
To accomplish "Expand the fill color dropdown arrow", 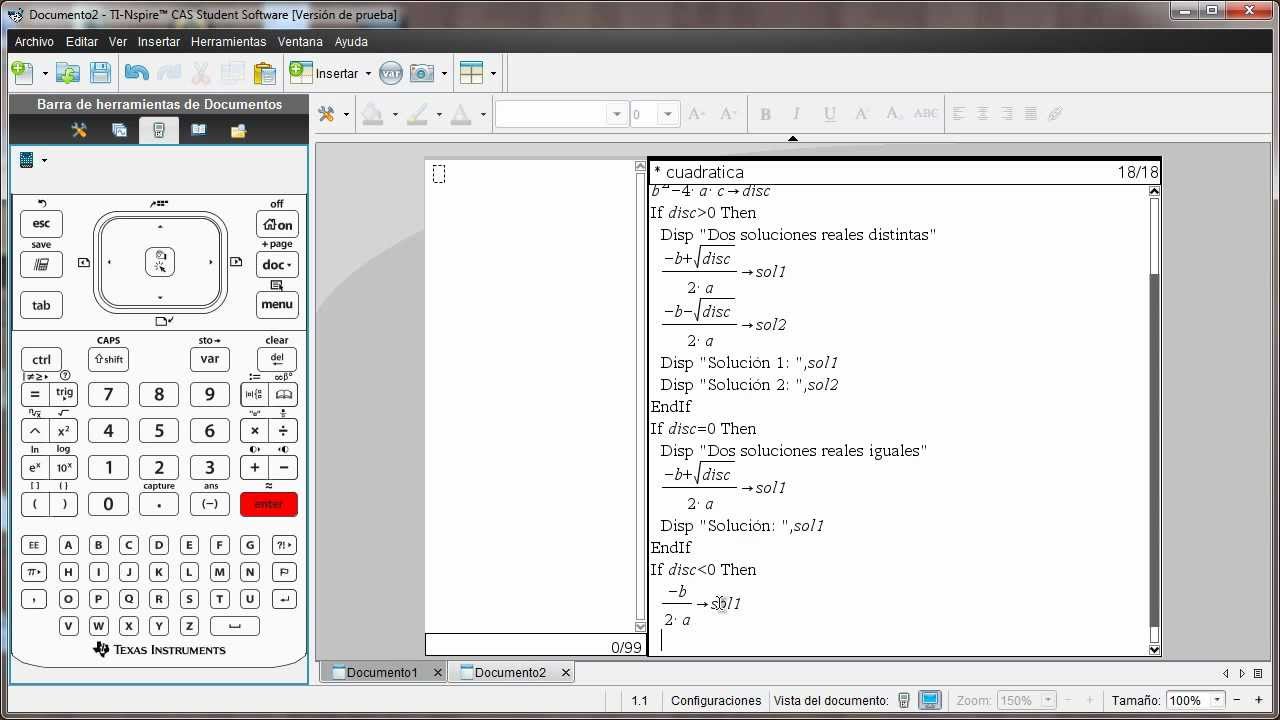I will coord(395,114).
